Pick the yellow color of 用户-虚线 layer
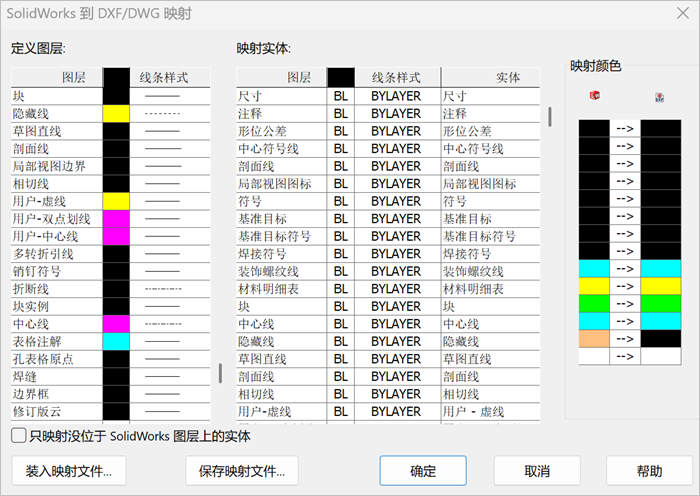The height and width of the screenshot is (496, 700). pyautogui.click(x=116, y=201)
